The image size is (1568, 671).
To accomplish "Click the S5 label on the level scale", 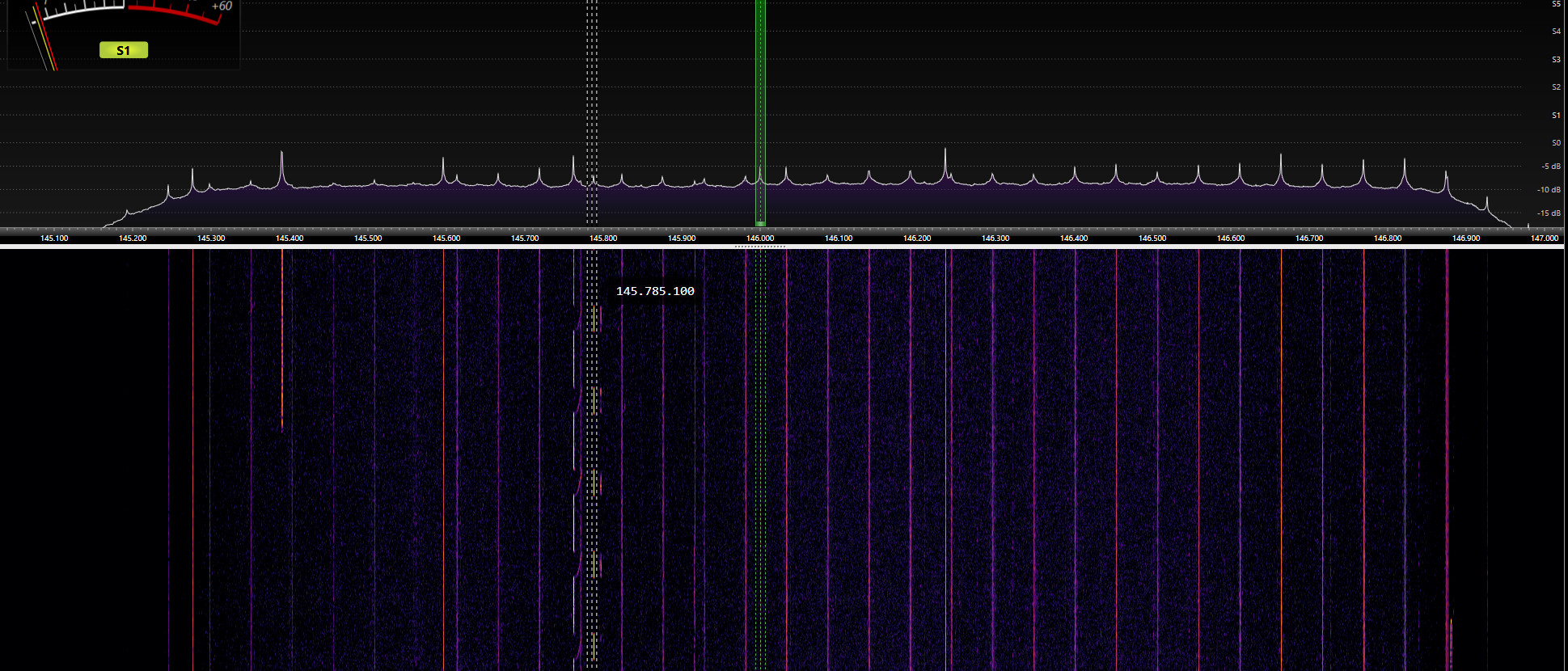I will pos(1556,4).
